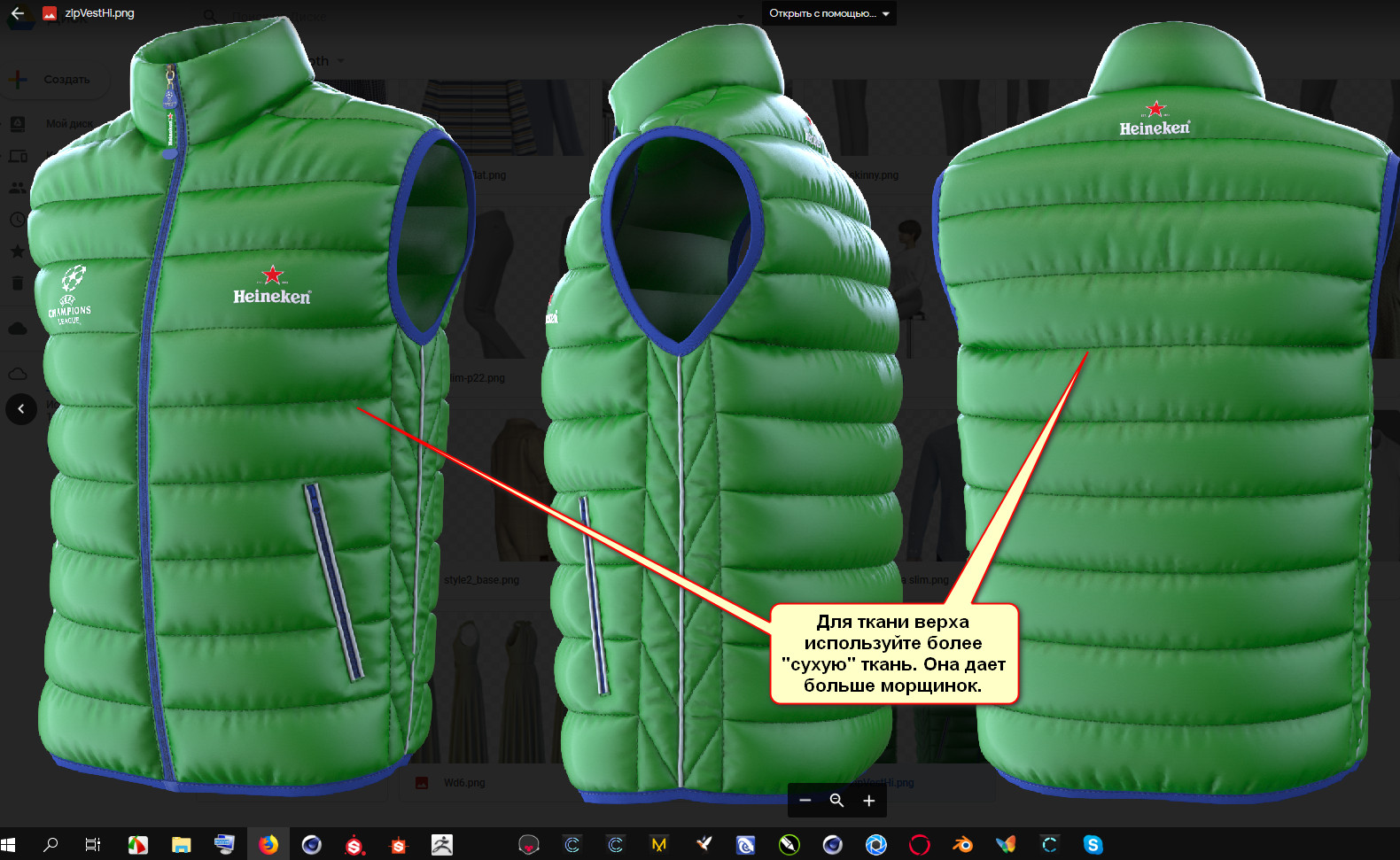Open the green pen-nib app on the taskbar
Viewport: 1400px width, 860px height.
[x=789, y=845]
